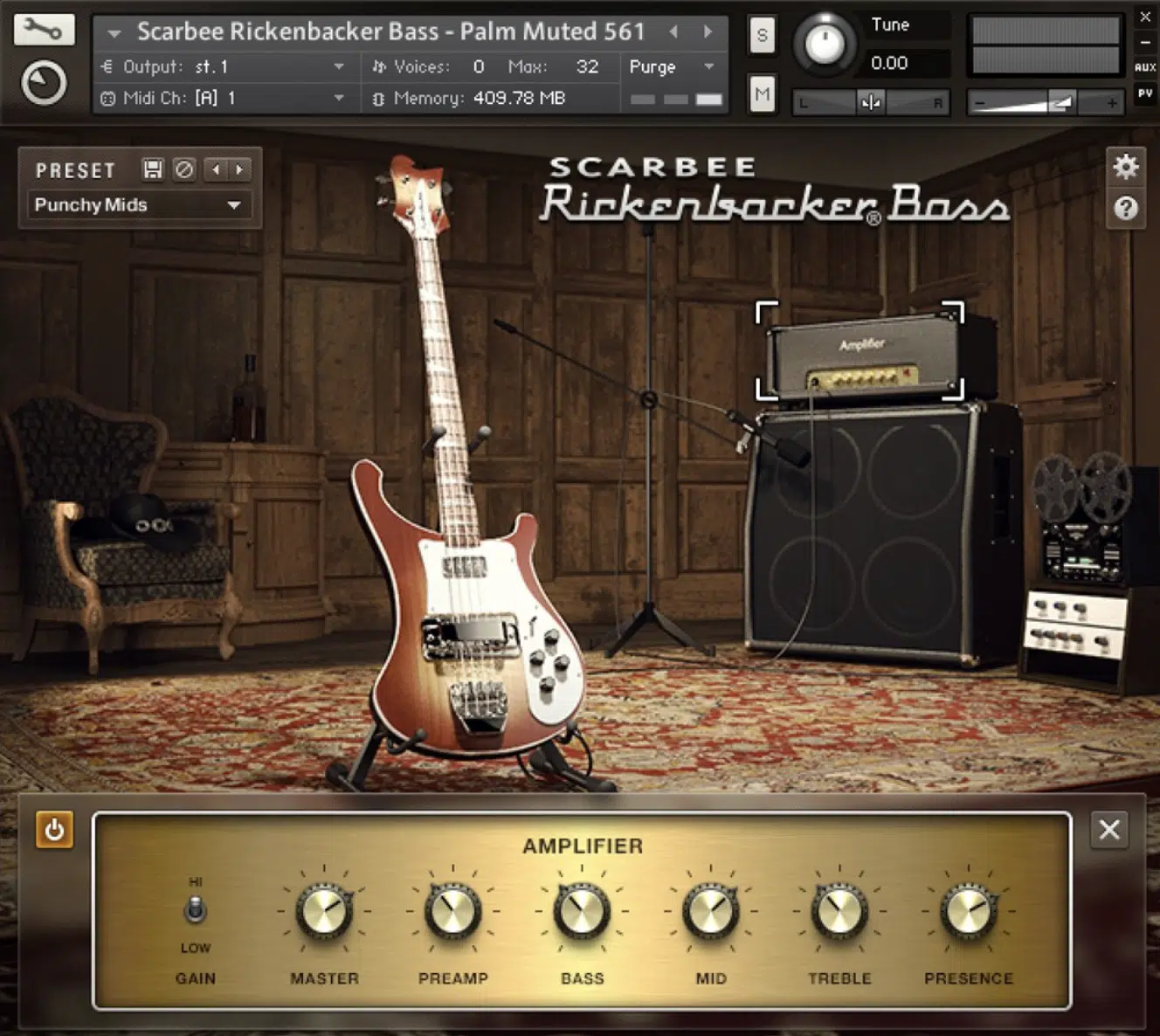Click the microphone on the stand
The image size is (1160, 1036).
click(x=773, y=439)
